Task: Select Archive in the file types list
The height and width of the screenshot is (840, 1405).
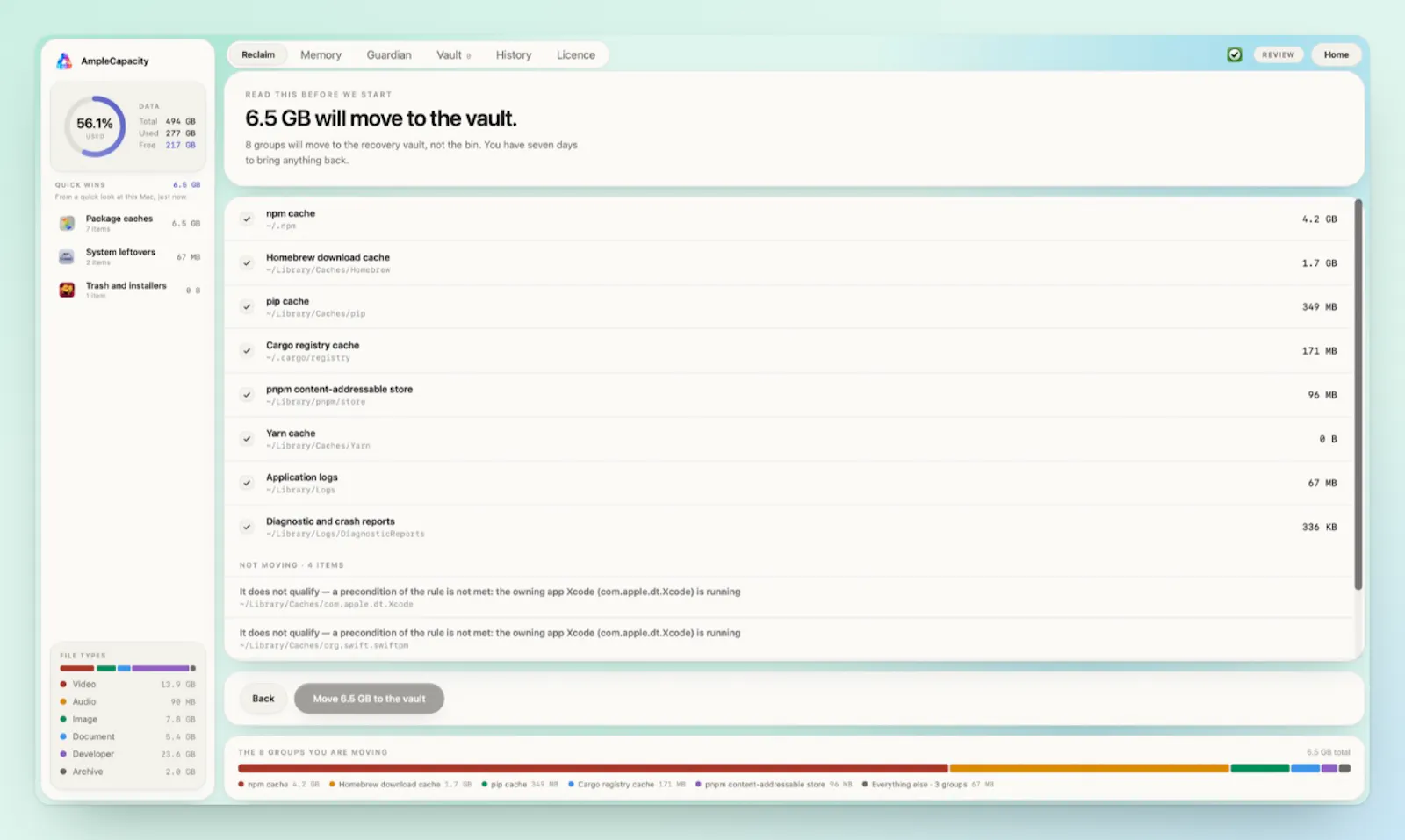Action: (x=127, y=772)
